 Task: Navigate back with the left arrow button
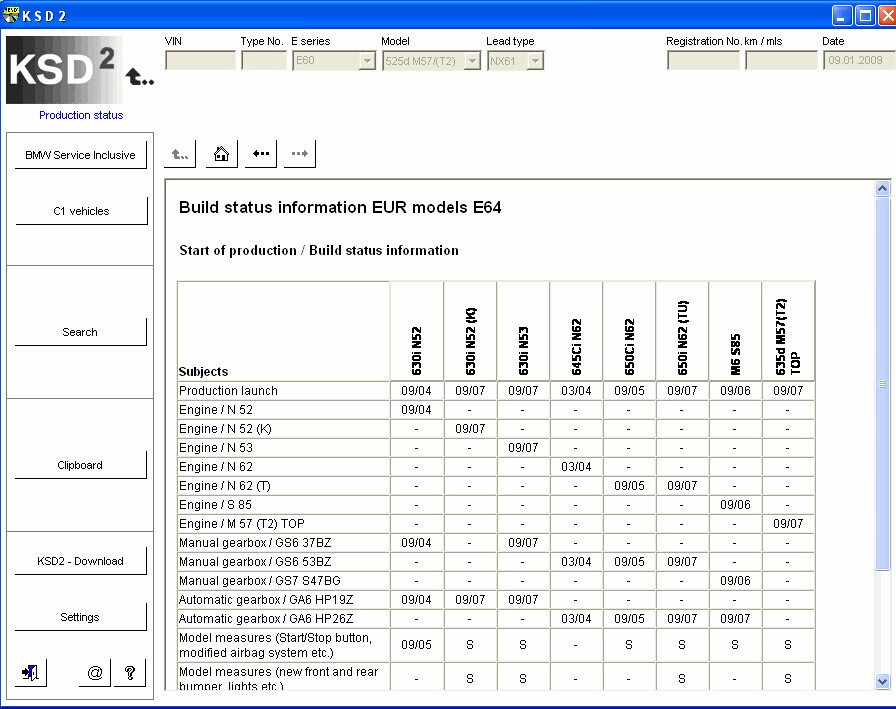[x=261, y=154]
